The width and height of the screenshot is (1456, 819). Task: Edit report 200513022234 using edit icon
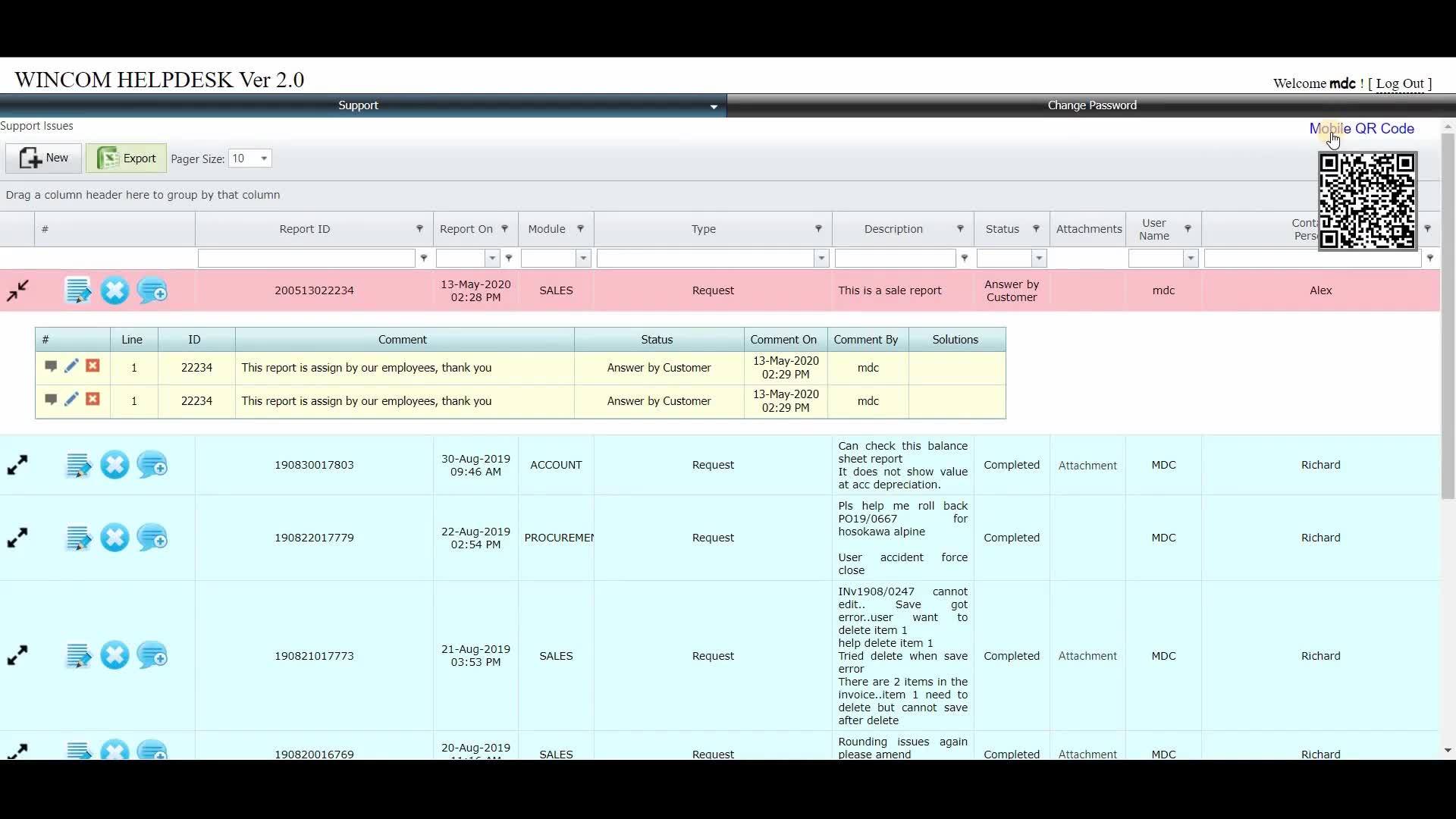[78, 290]
